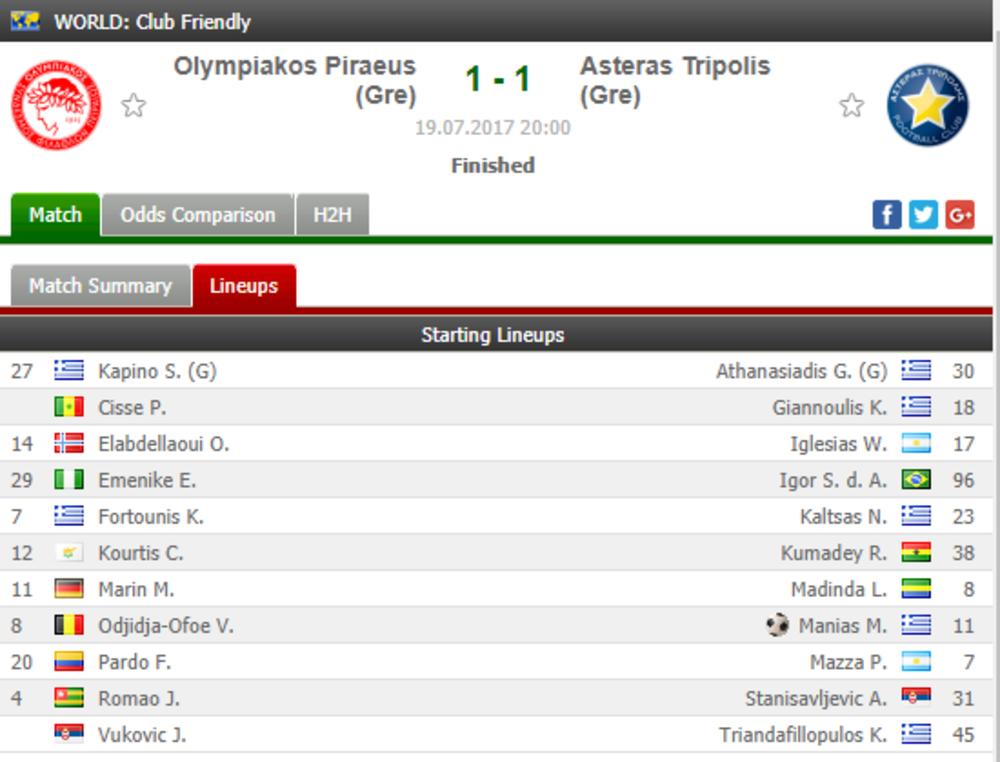This screenshot has width=1000, height=762.
Task: Click the Asteras Tripolis team name
Action: (x=674, y=80)
